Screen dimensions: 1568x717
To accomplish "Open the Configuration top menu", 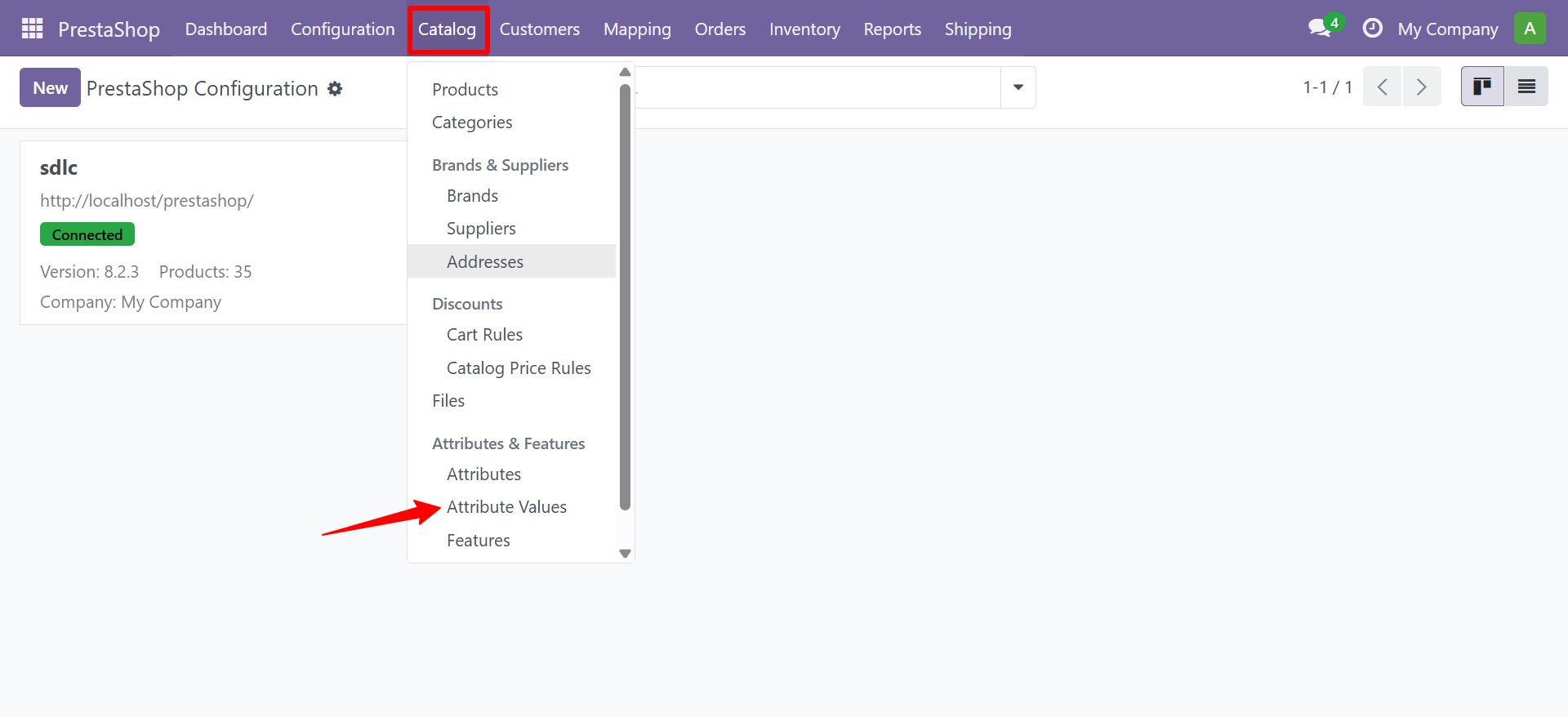I will pyautogui.click(x=342, y=29).
